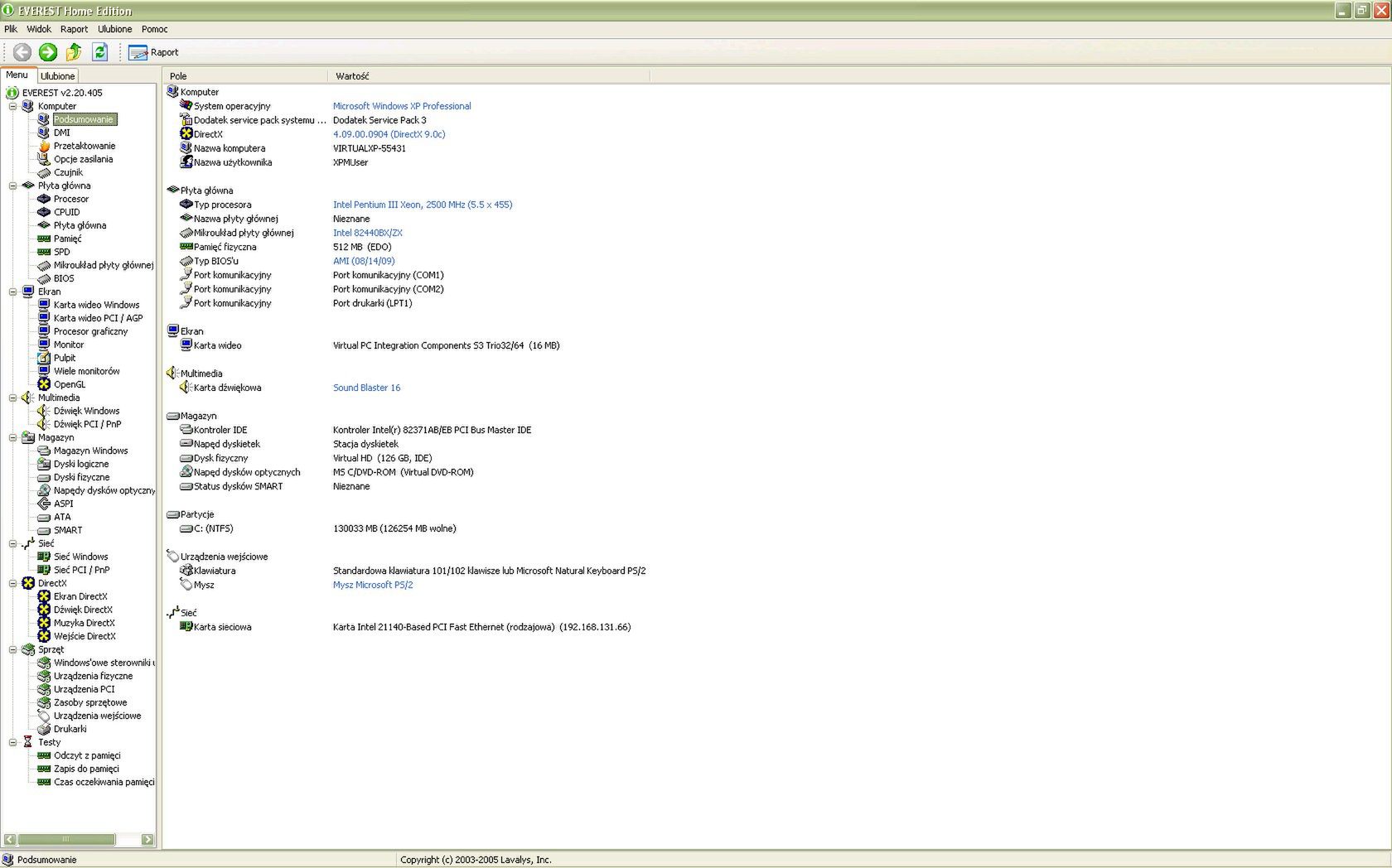Follow the Intel Pentium III Xeon link
The width and height of the screenshot is (1392, 868).
pos(423,205)
